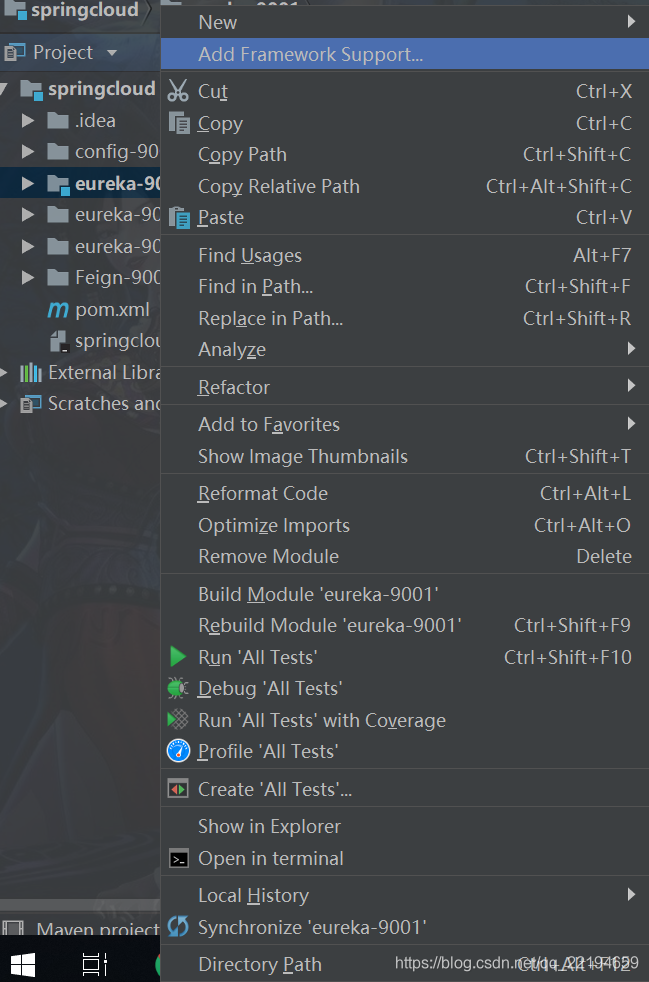Click the .idea folder icon
The width and height of the screenshot is (649, 982).
[58, 120]
